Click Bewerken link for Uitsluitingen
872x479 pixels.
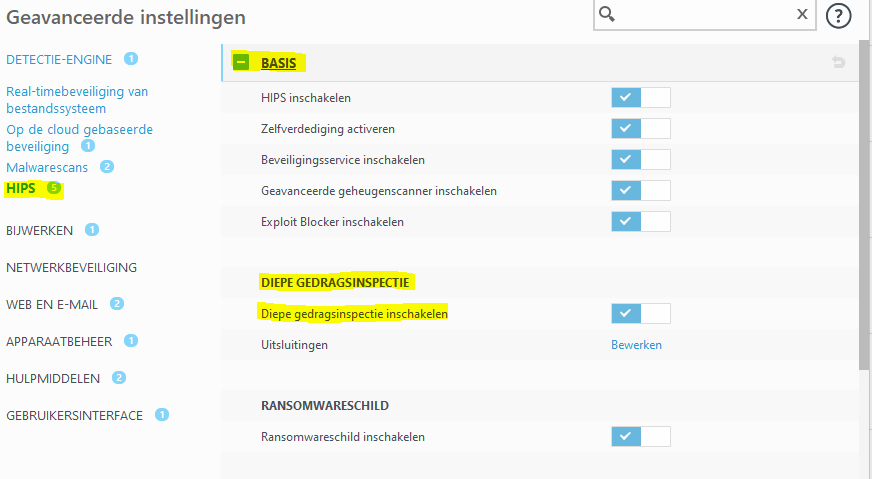pyautogui.click(x=636, y=345)
